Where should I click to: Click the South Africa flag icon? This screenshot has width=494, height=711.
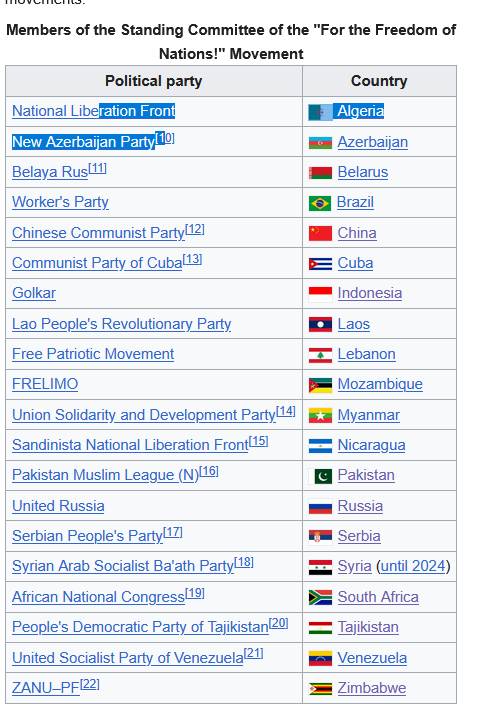[320, 598]
